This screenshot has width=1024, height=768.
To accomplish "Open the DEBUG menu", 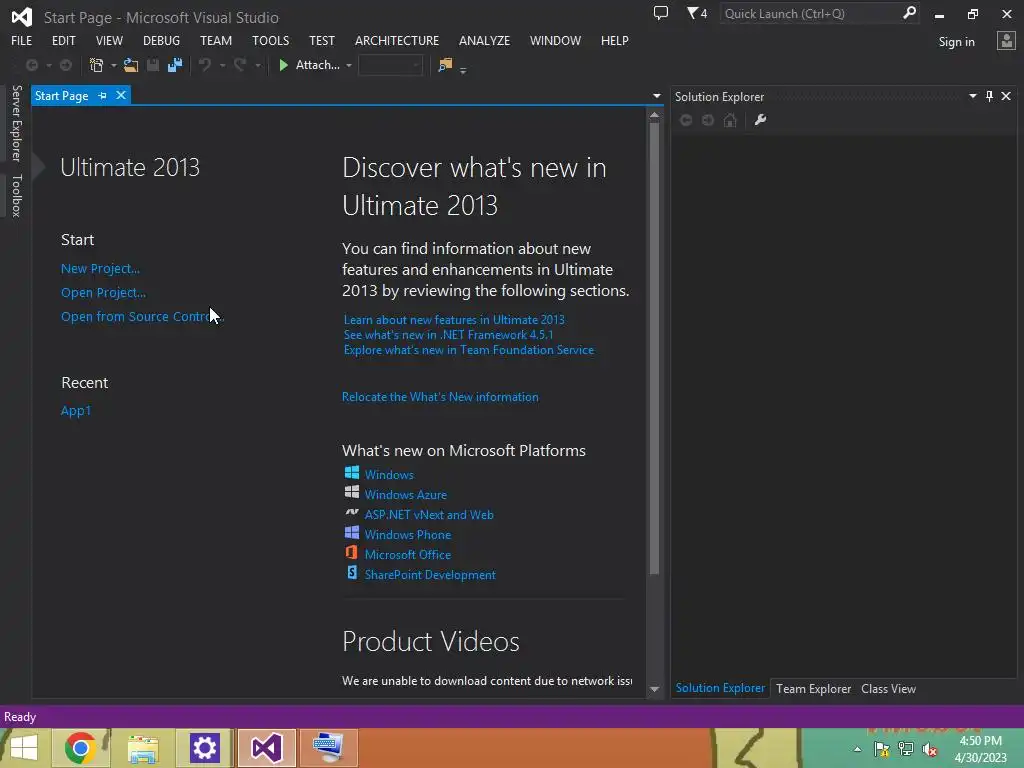I will [161, 40].
